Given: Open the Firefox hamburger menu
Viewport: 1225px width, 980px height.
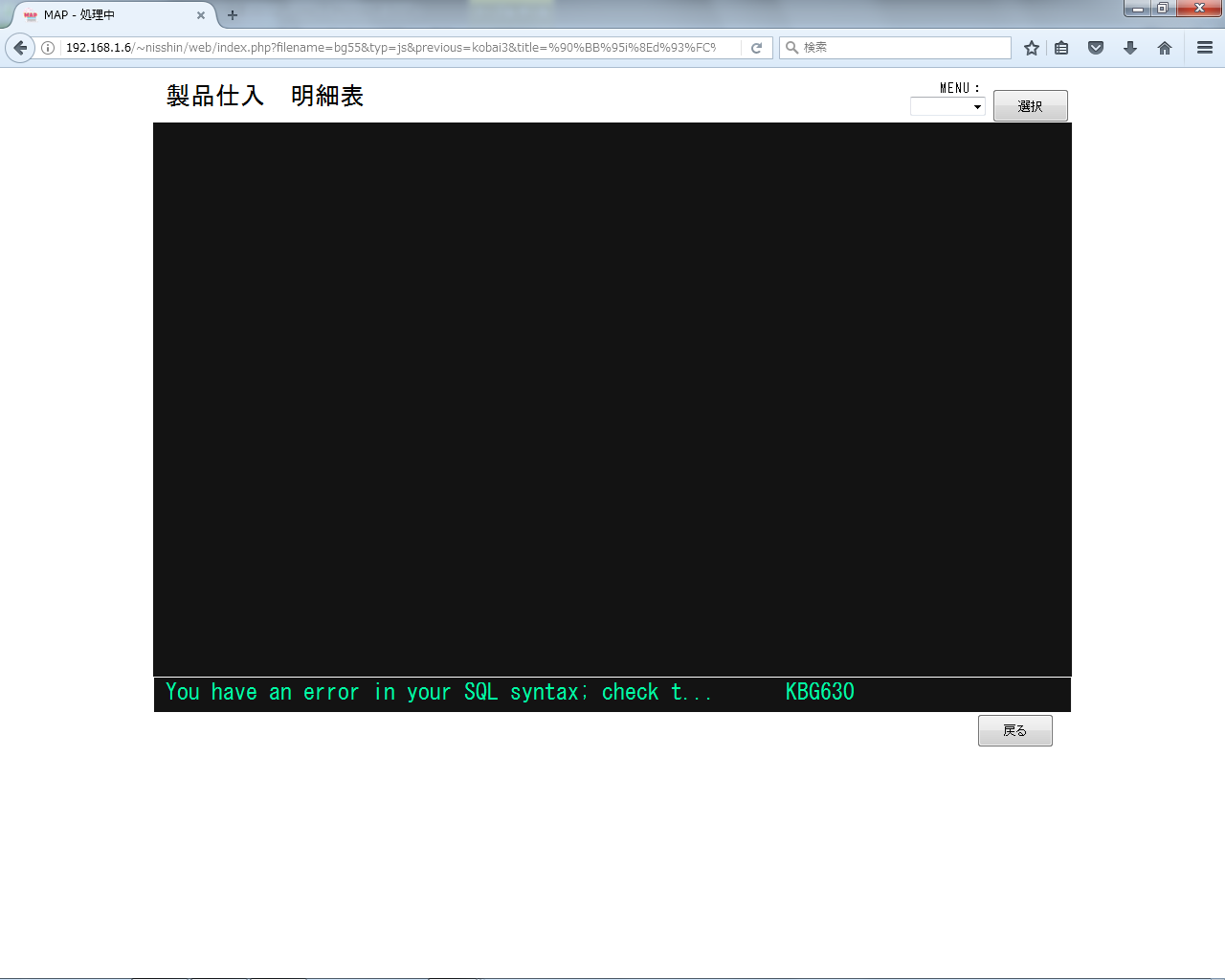Looking at the screenshot, I should [1205, 48].
